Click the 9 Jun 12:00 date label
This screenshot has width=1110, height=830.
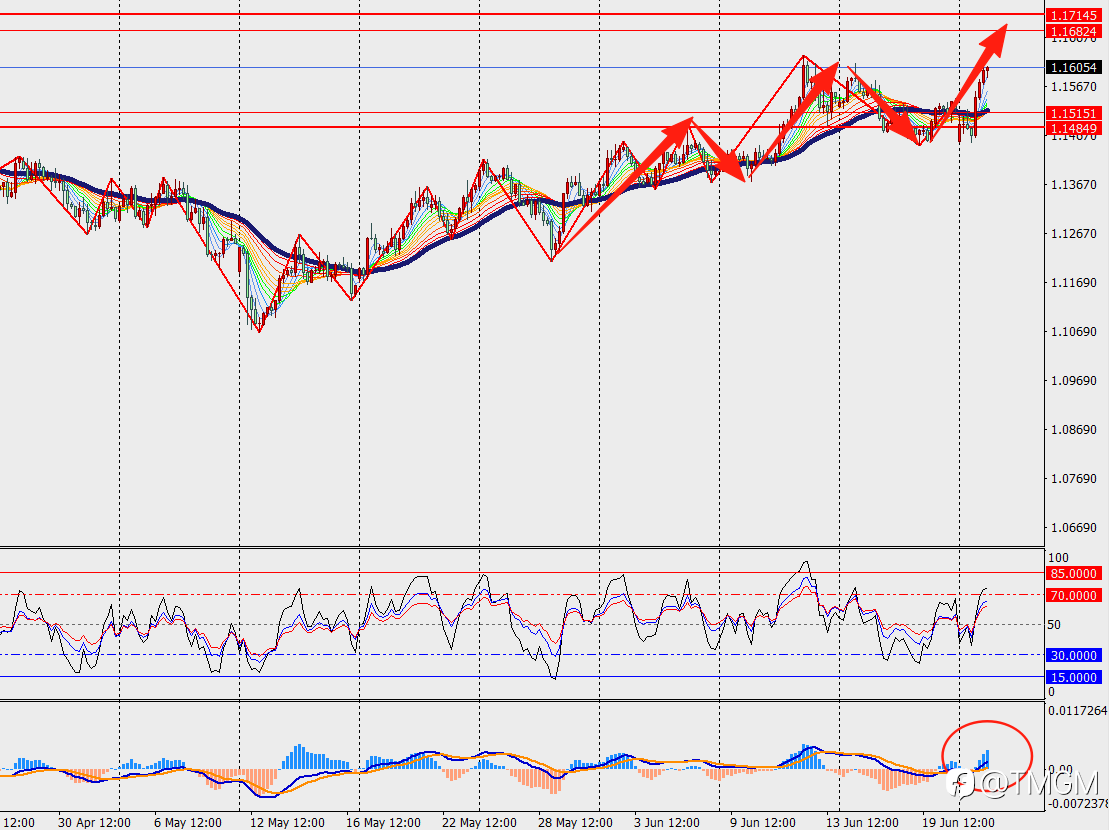pos(762,822)
